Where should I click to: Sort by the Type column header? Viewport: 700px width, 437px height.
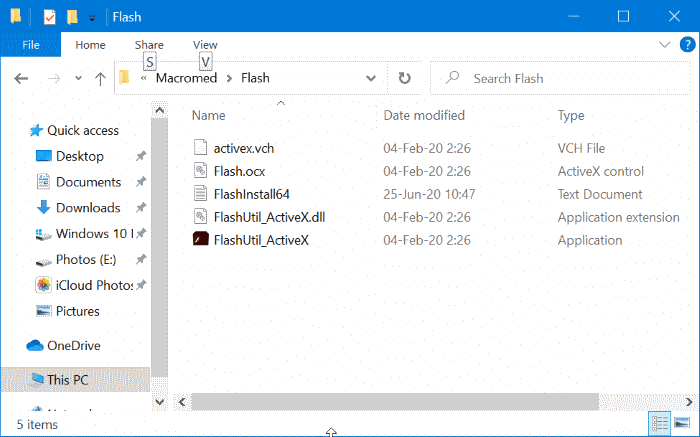click(x=571, y=116)
